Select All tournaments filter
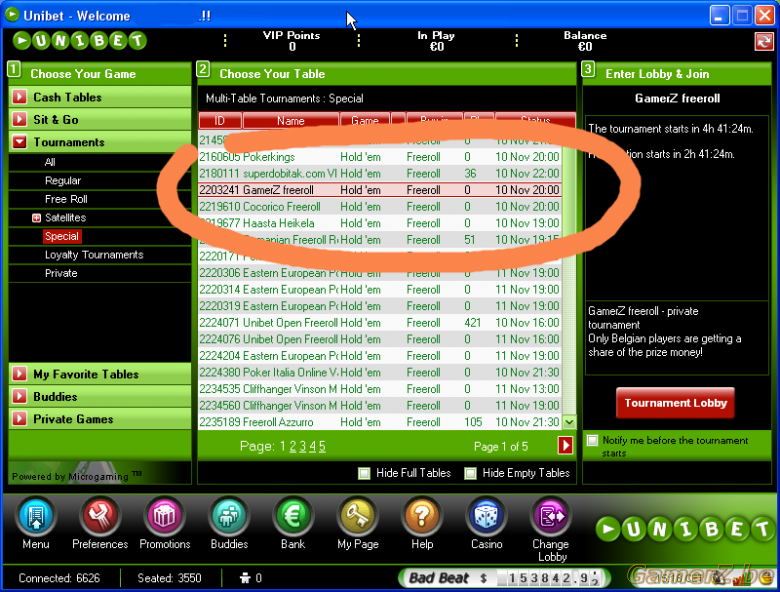The height and width of the screenshot is (592, 780). [x=50, y=162]
